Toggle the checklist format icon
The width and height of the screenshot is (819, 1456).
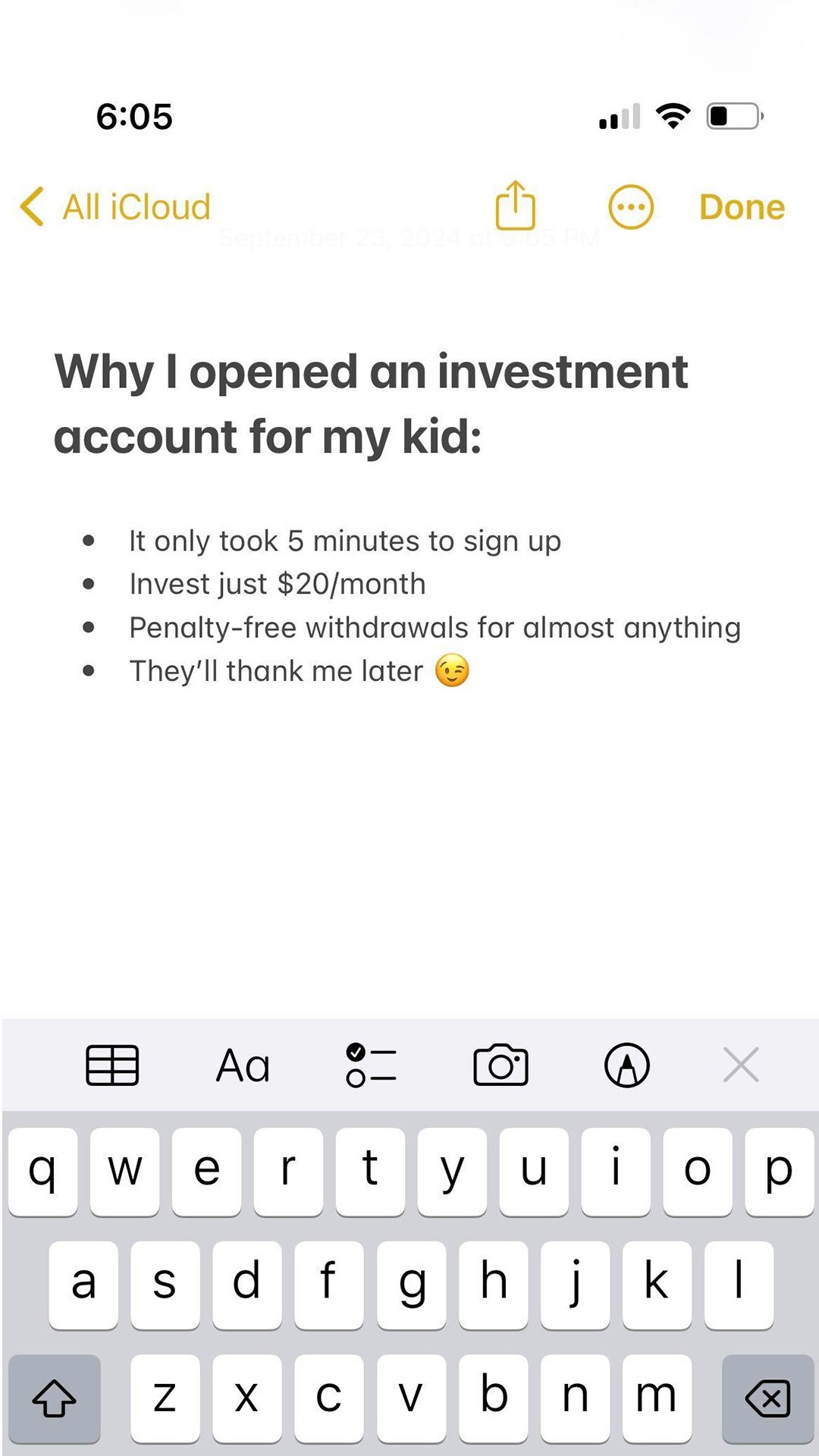[x=371, y=1065]
